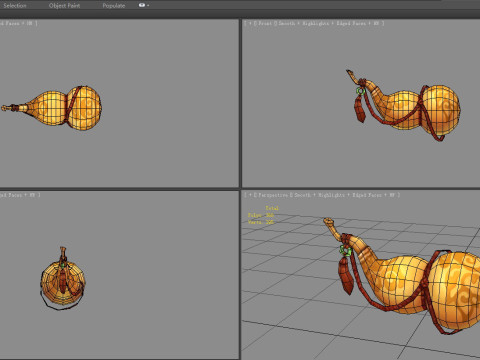Screen dimensions: 480x360
Task: Click the yellow Total statistics heading
Action: (x=272, y=208)
